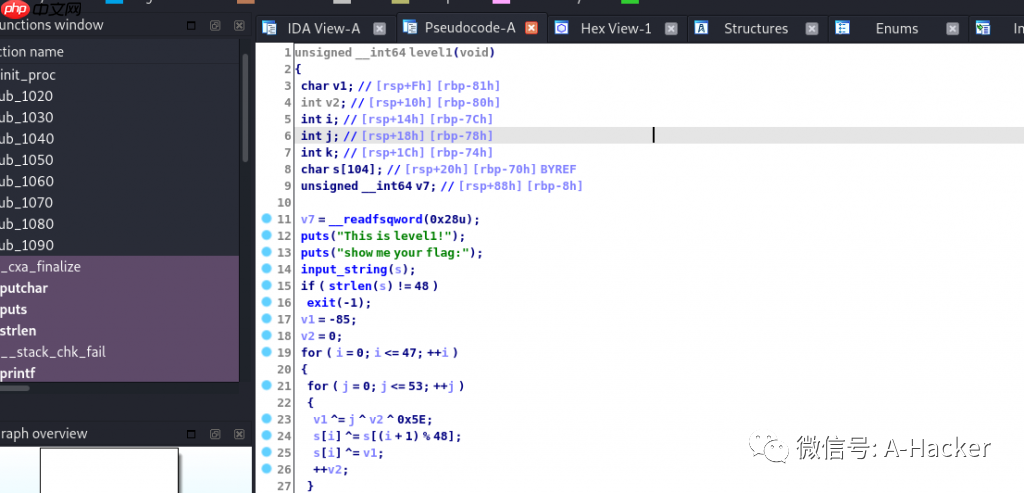Switch to the Pseudocode-A tab
This screenshot has height=493, width=1024.
(470, 27)
